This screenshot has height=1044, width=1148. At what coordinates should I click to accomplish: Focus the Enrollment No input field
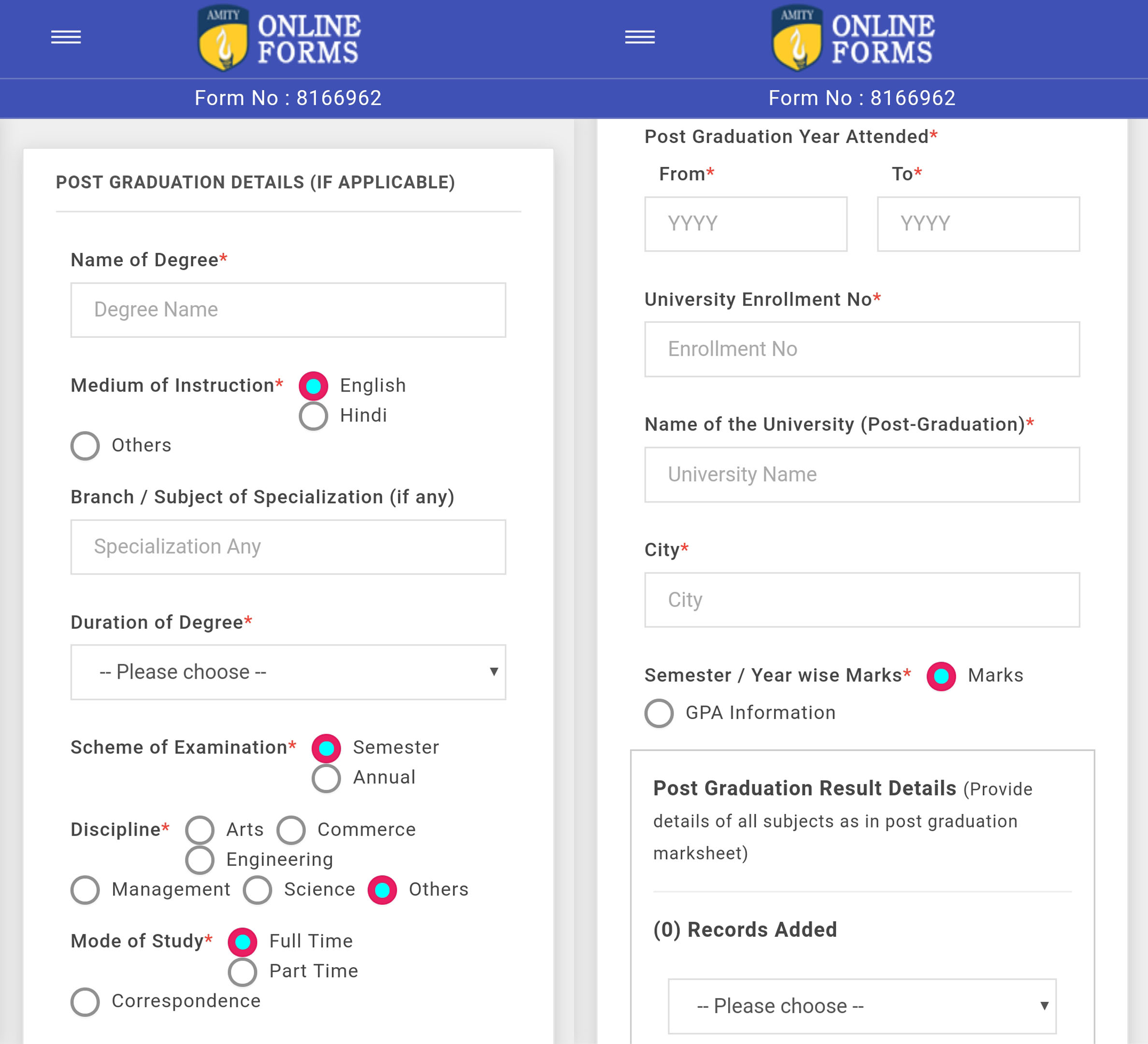pyautogui.click(x=861, y=349)
